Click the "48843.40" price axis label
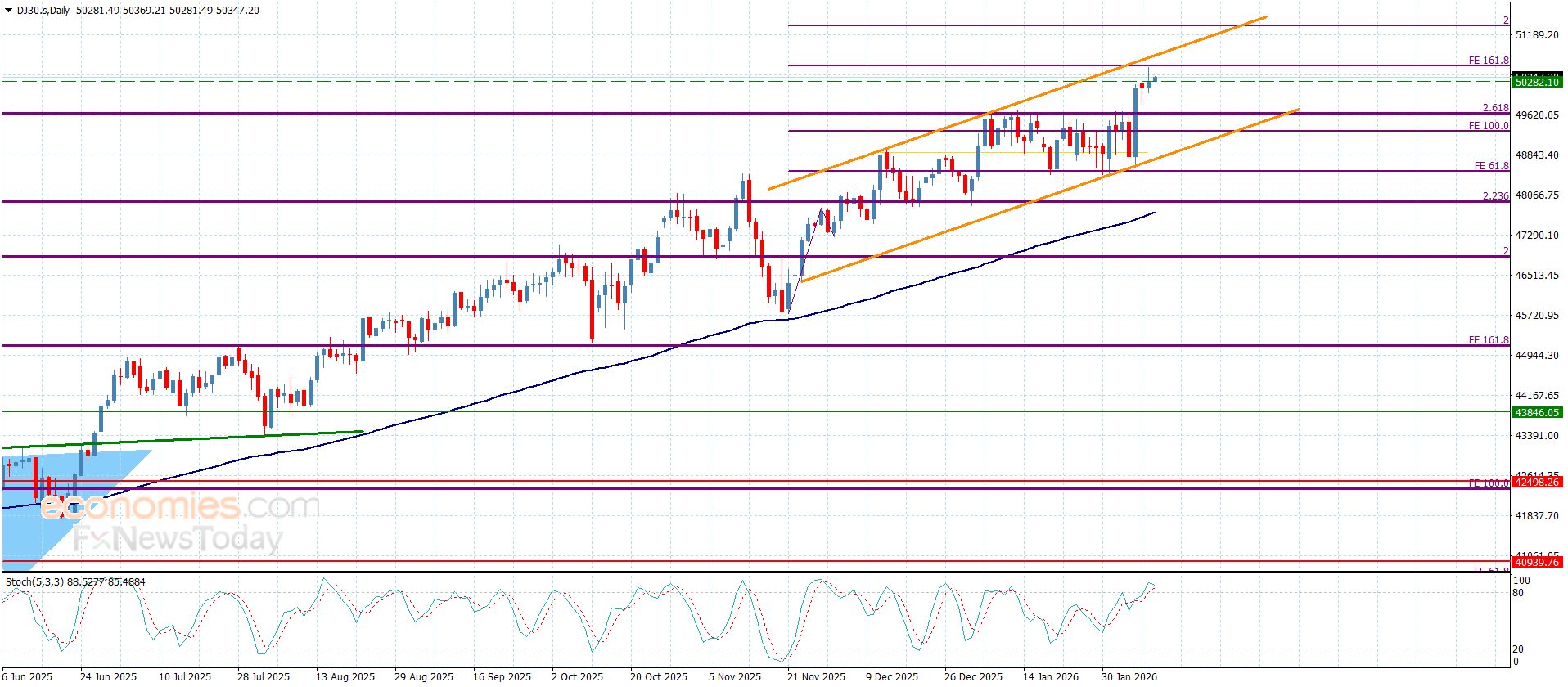Image resolution: width=1568 pixels, height=687 pixels. coord(1538,155)
